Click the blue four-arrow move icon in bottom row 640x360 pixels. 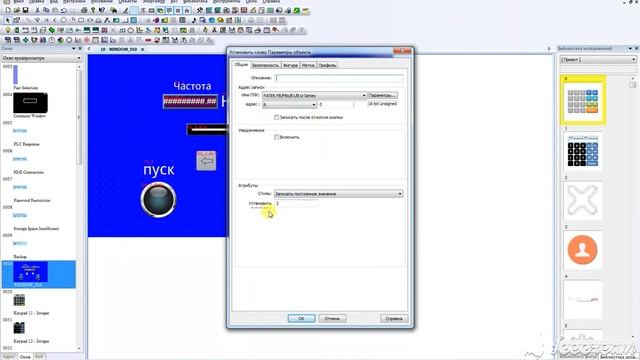coord(25,40)
